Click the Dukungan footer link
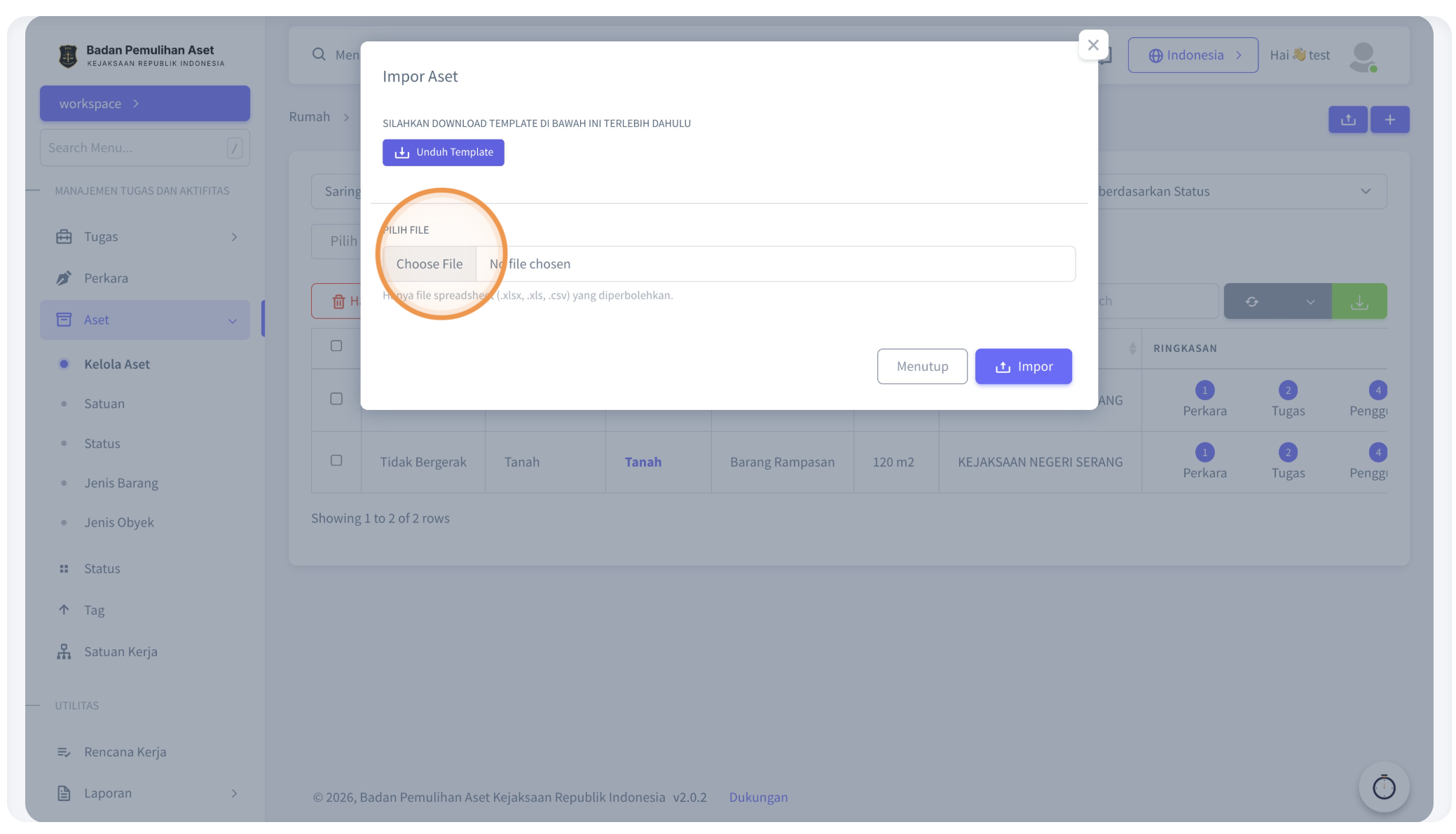The height and width of the screenshot is (834, 1456). pos(758,797)
